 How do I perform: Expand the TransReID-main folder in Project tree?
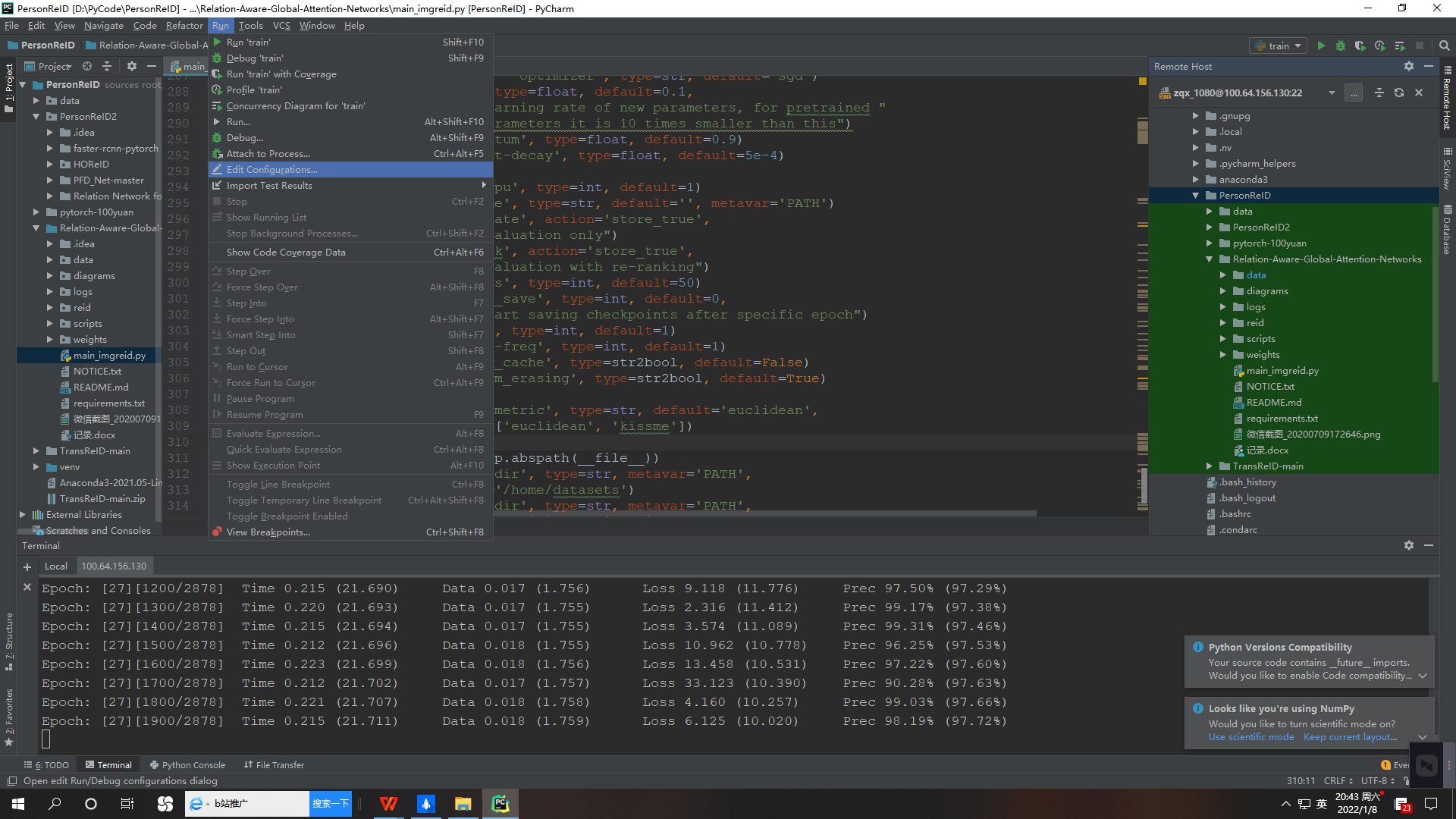tap(36, 451)
